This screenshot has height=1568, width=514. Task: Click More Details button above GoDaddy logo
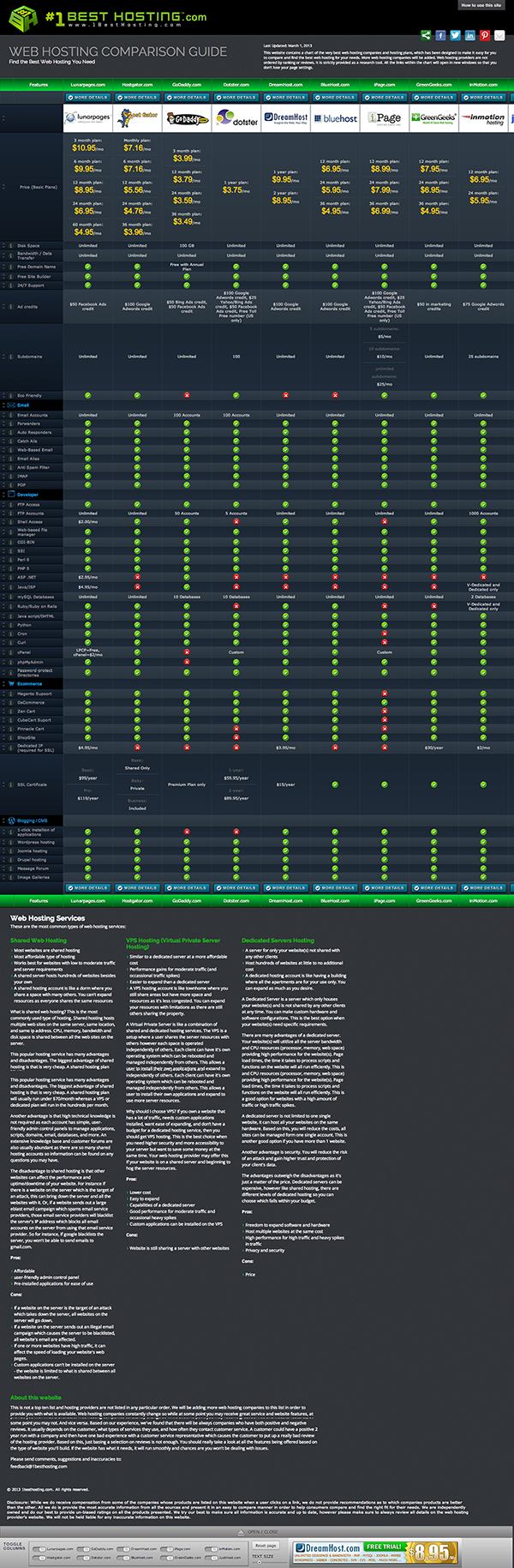[187, 98]
